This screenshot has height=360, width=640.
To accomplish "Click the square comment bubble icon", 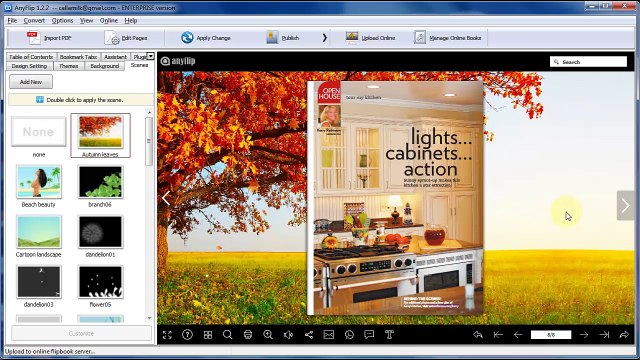I will click(x=369, y=335).
